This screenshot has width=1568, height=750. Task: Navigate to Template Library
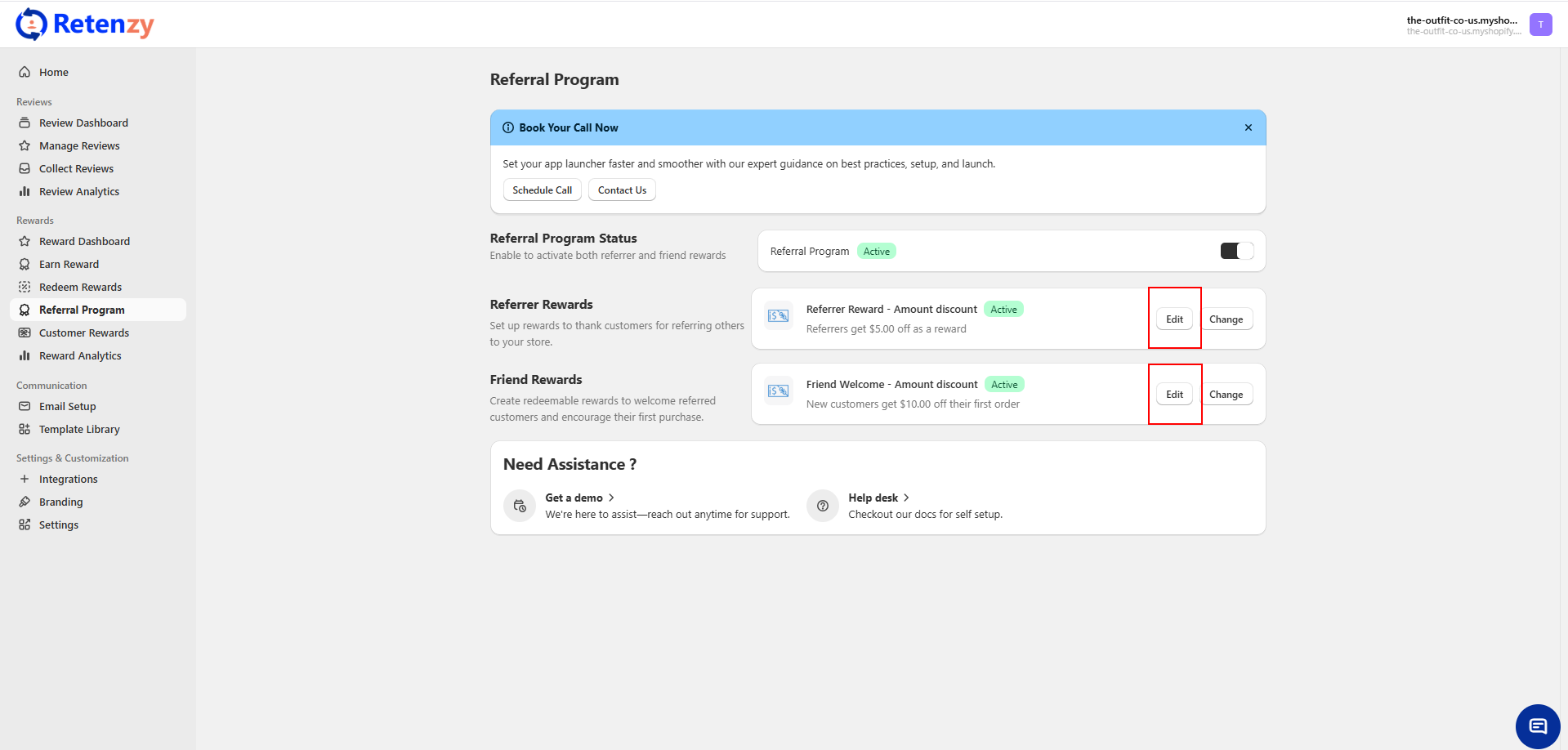point(79,429)
